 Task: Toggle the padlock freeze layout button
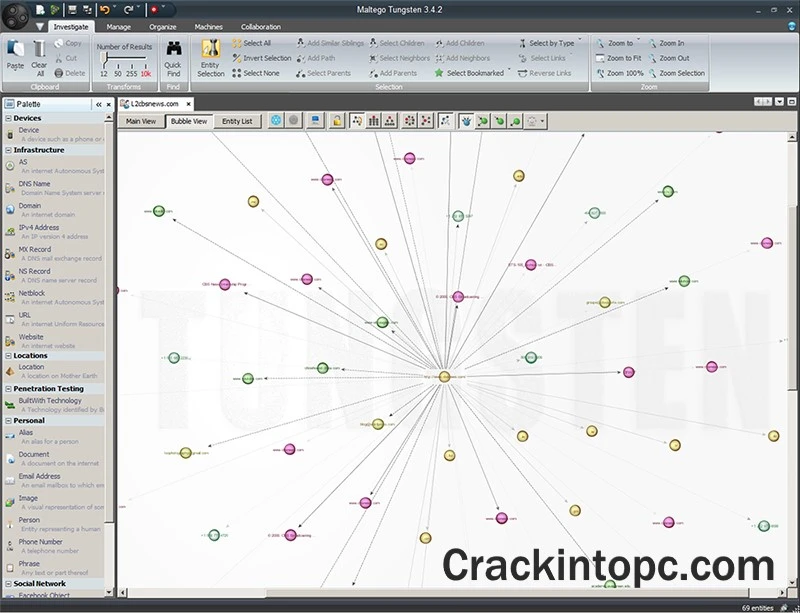coord(336,120)
